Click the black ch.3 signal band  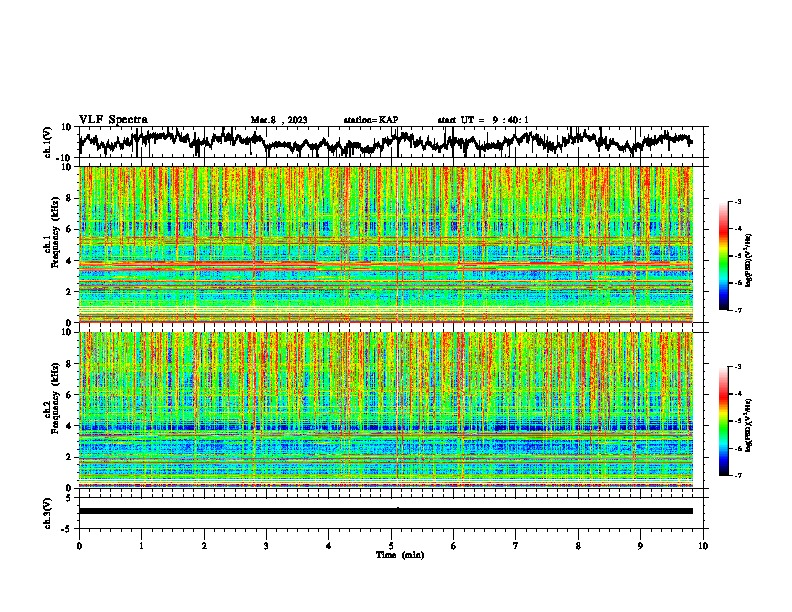[386, 511]
